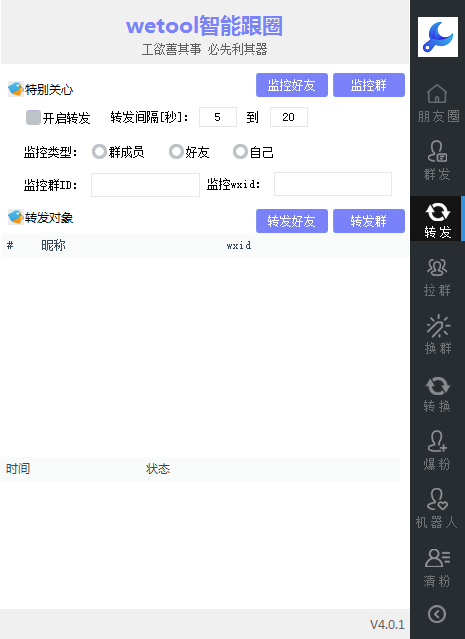Select the 群成员 radio button
This screenshot has width=465, height=639.
pyautogui.click(x=99, y=152)
